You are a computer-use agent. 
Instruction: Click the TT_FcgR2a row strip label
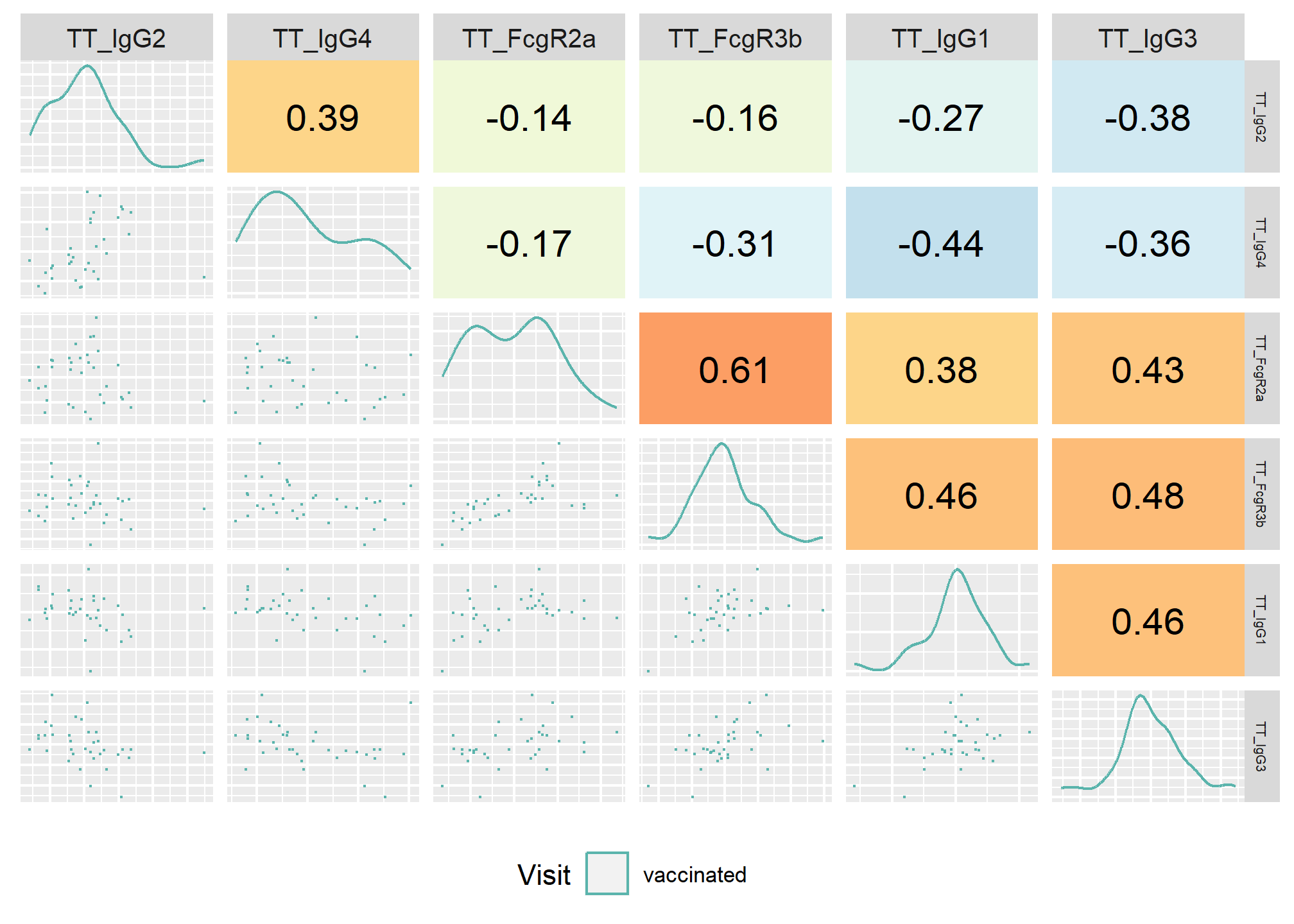(x=1261, y=368)
